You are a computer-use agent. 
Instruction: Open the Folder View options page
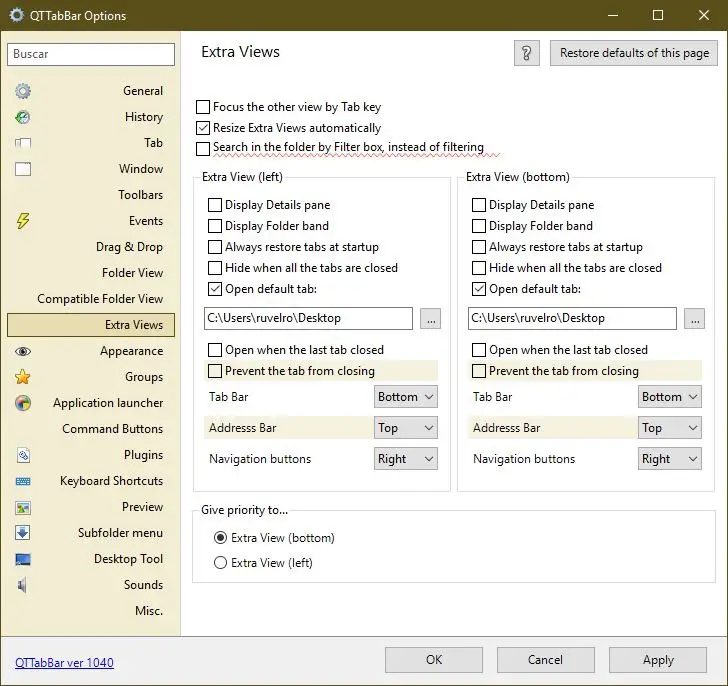click(132, 273)
